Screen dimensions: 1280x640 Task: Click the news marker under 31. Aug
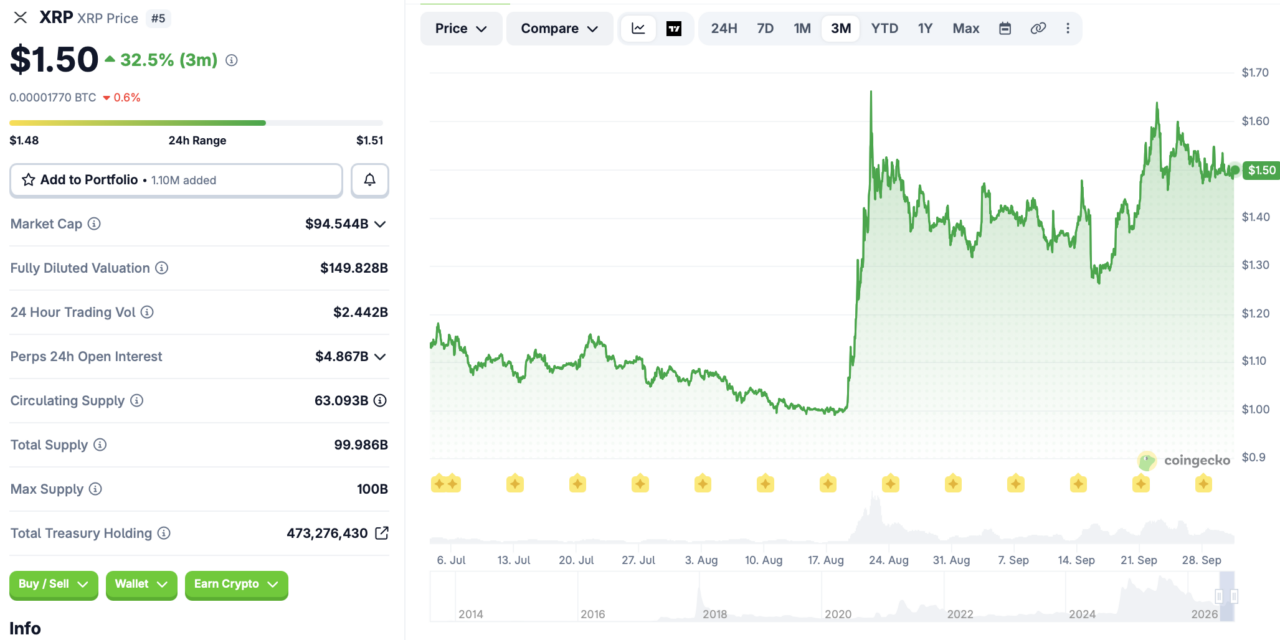[953, 484]
